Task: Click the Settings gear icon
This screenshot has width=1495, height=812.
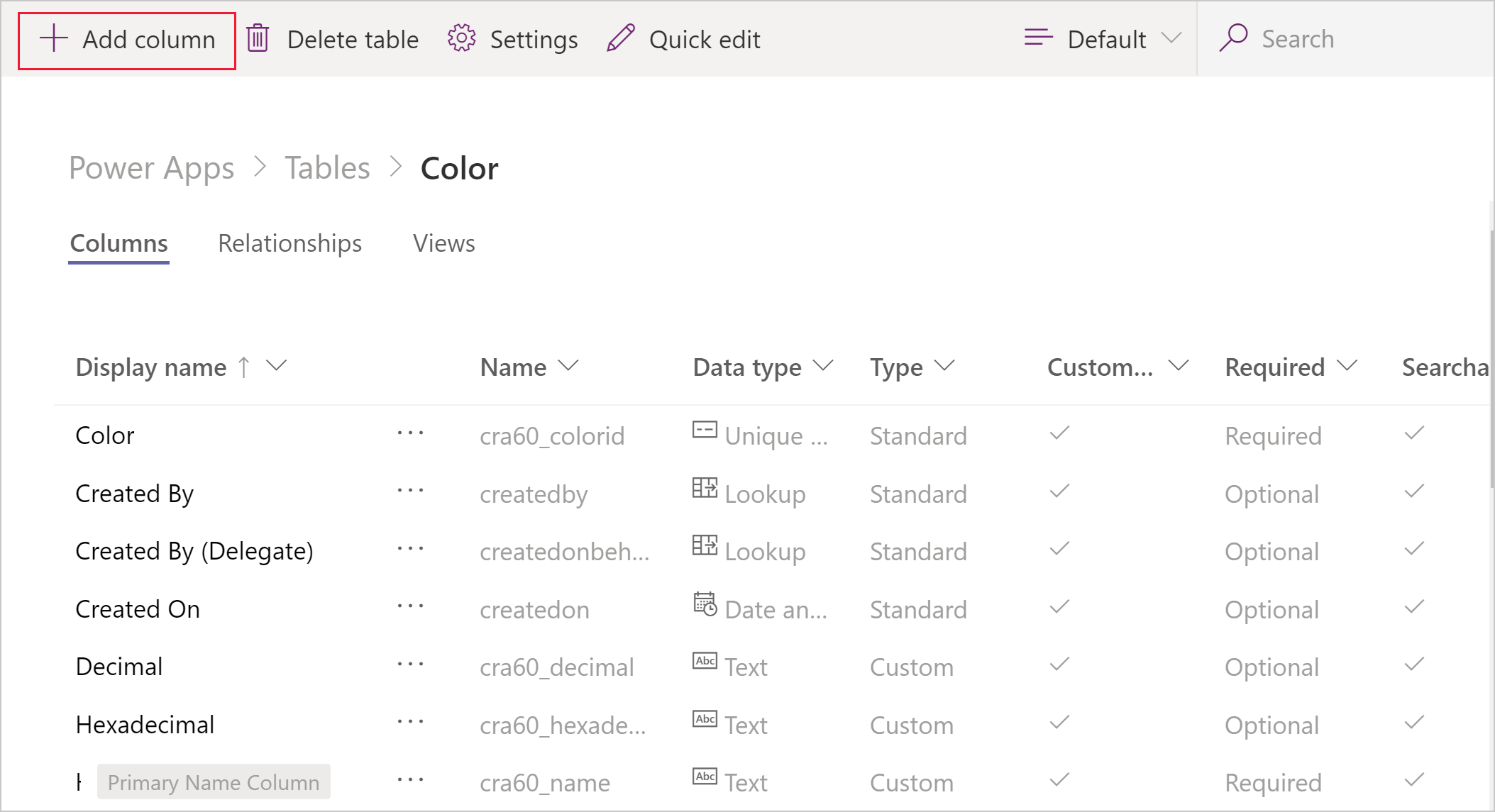Action: 463,39
